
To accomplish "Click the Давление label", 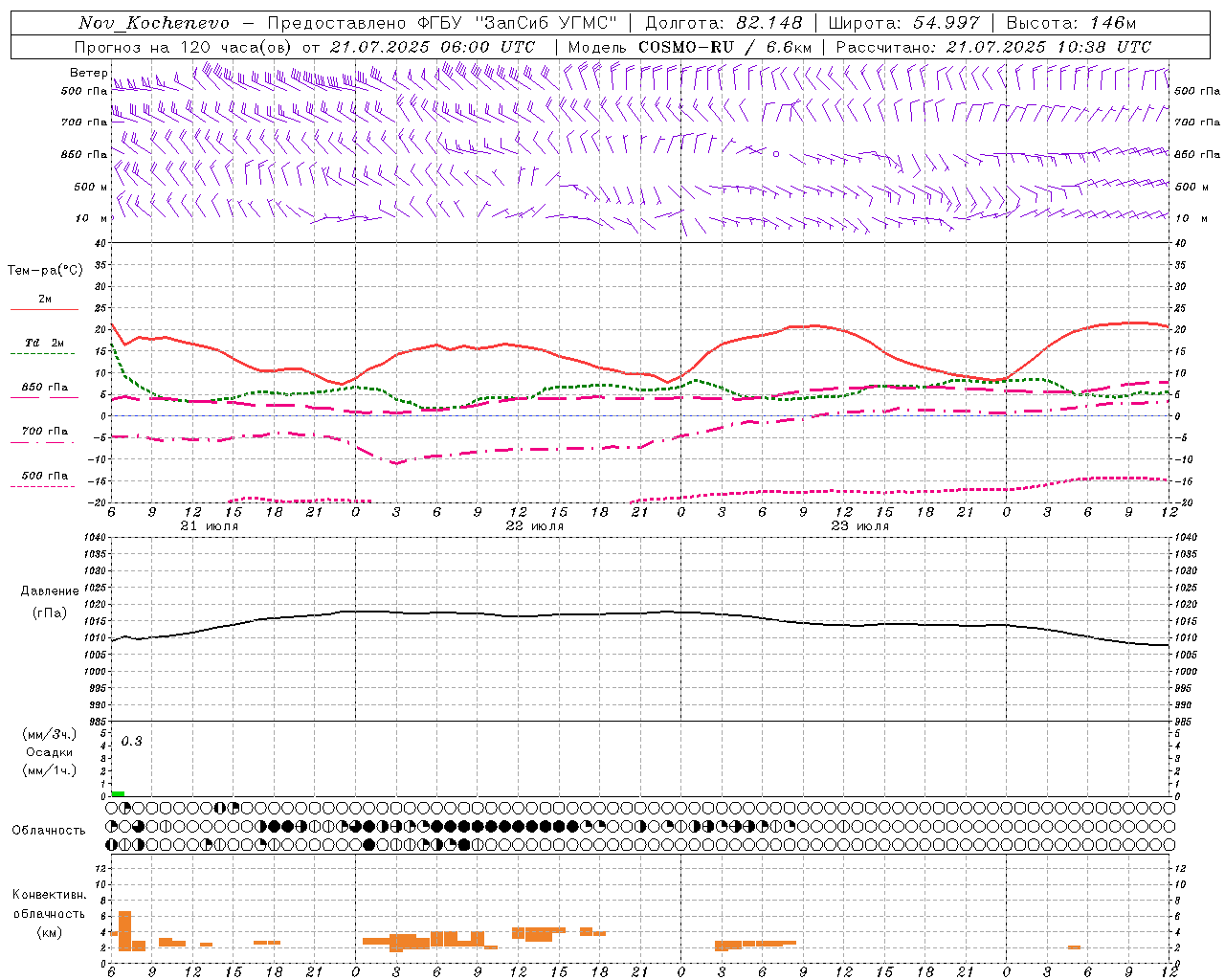I will [50, 591].
